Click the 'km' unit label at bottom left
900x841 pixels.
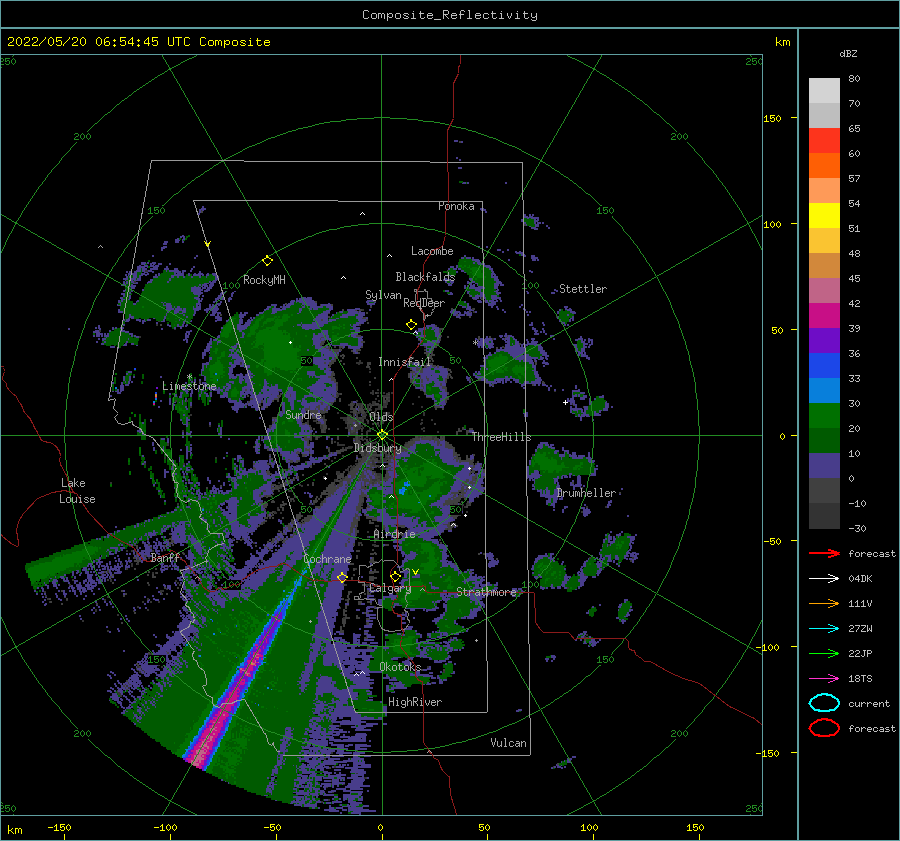[14, 830]
